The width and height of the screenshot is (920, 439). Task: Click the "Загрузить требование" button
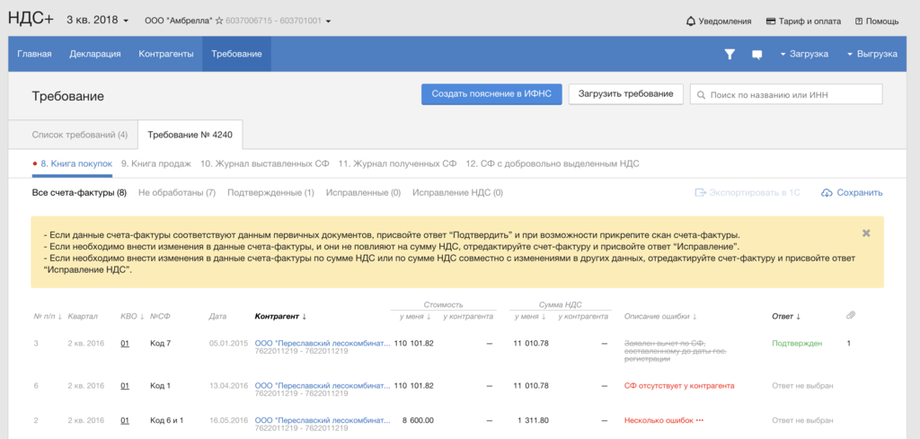[x=626, y=94]
